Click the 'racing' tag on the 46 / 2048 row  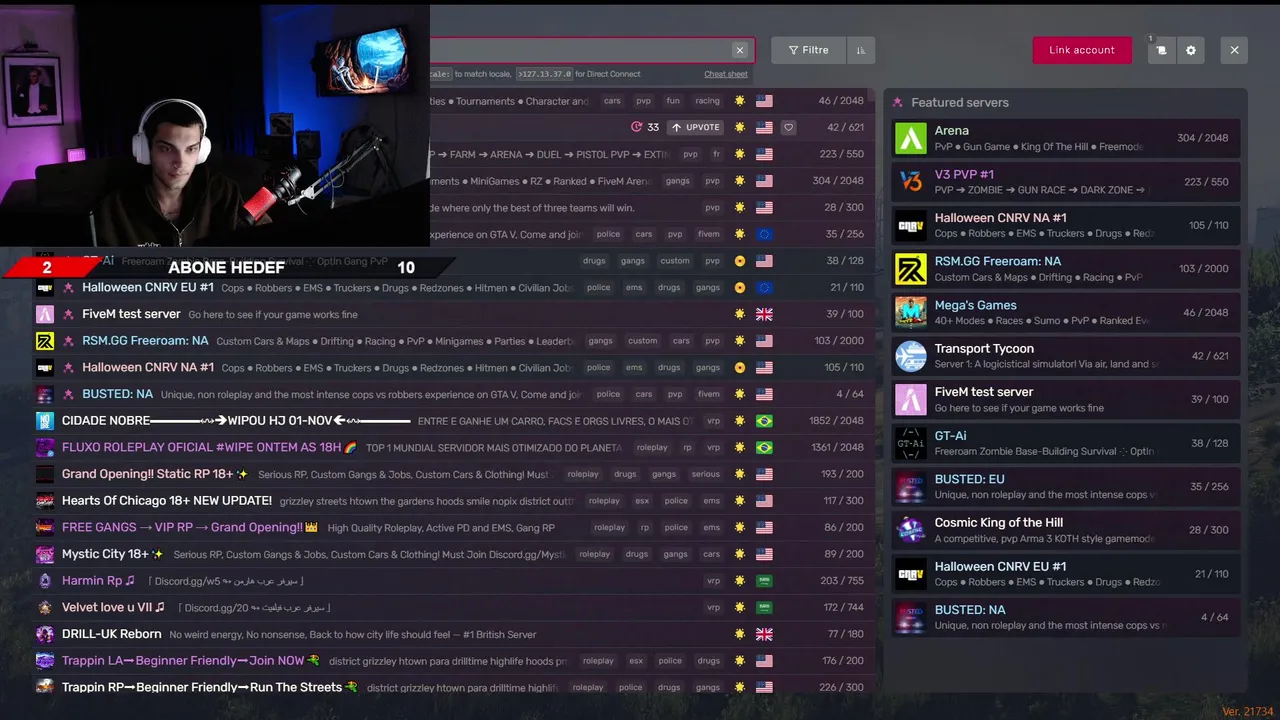pos(708,101)
